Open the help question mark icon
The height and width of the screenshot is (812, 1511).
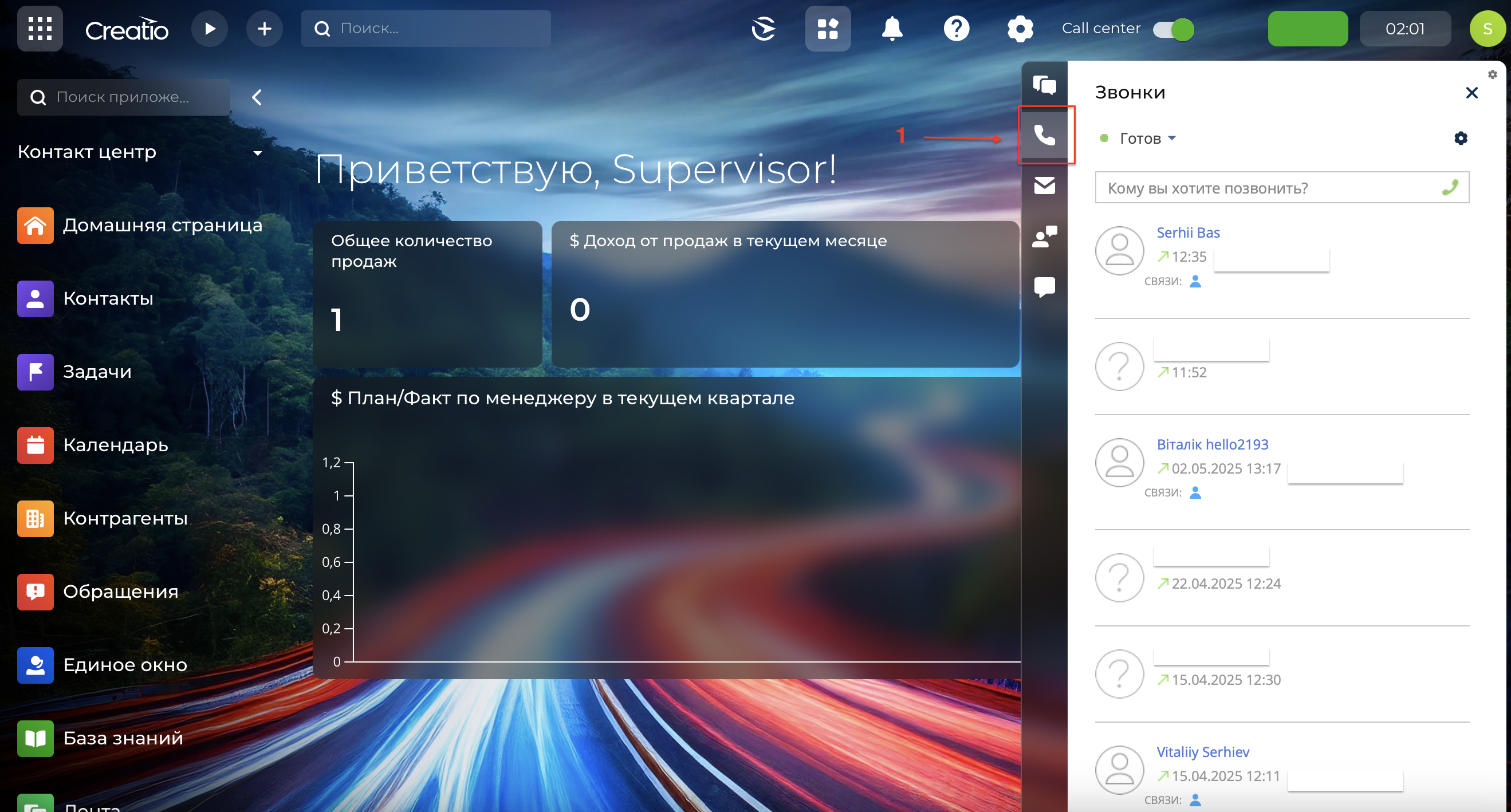956,28
